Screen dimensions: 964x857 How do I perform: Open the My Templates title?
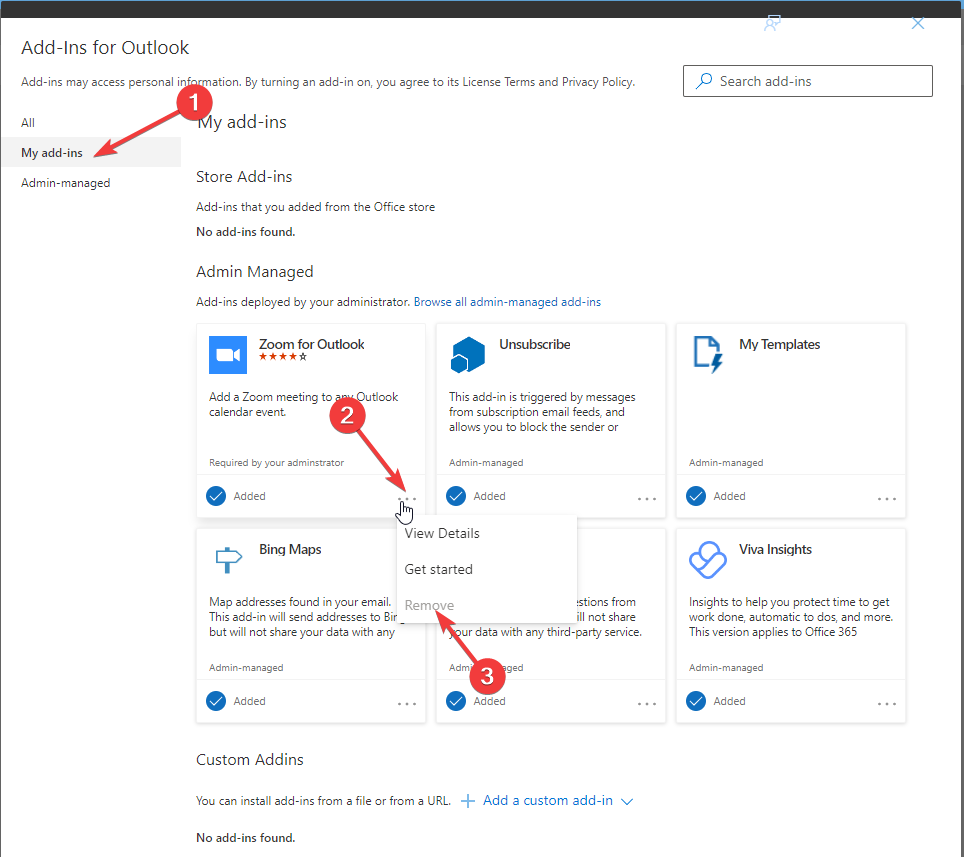[780, 344]
